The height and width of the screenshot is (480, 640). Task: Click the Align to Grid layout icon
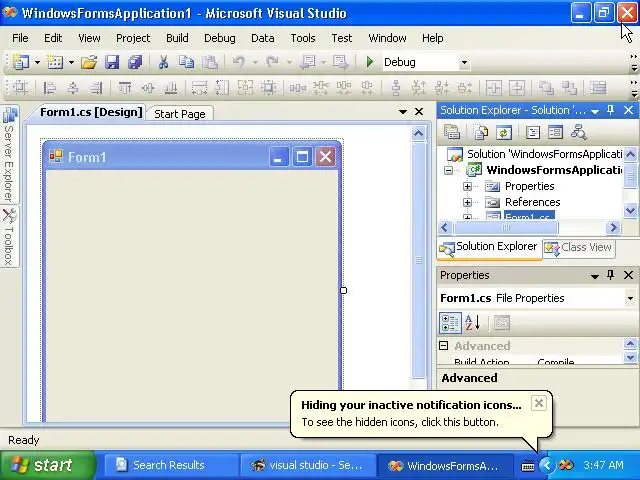click(x=20, y=88)
